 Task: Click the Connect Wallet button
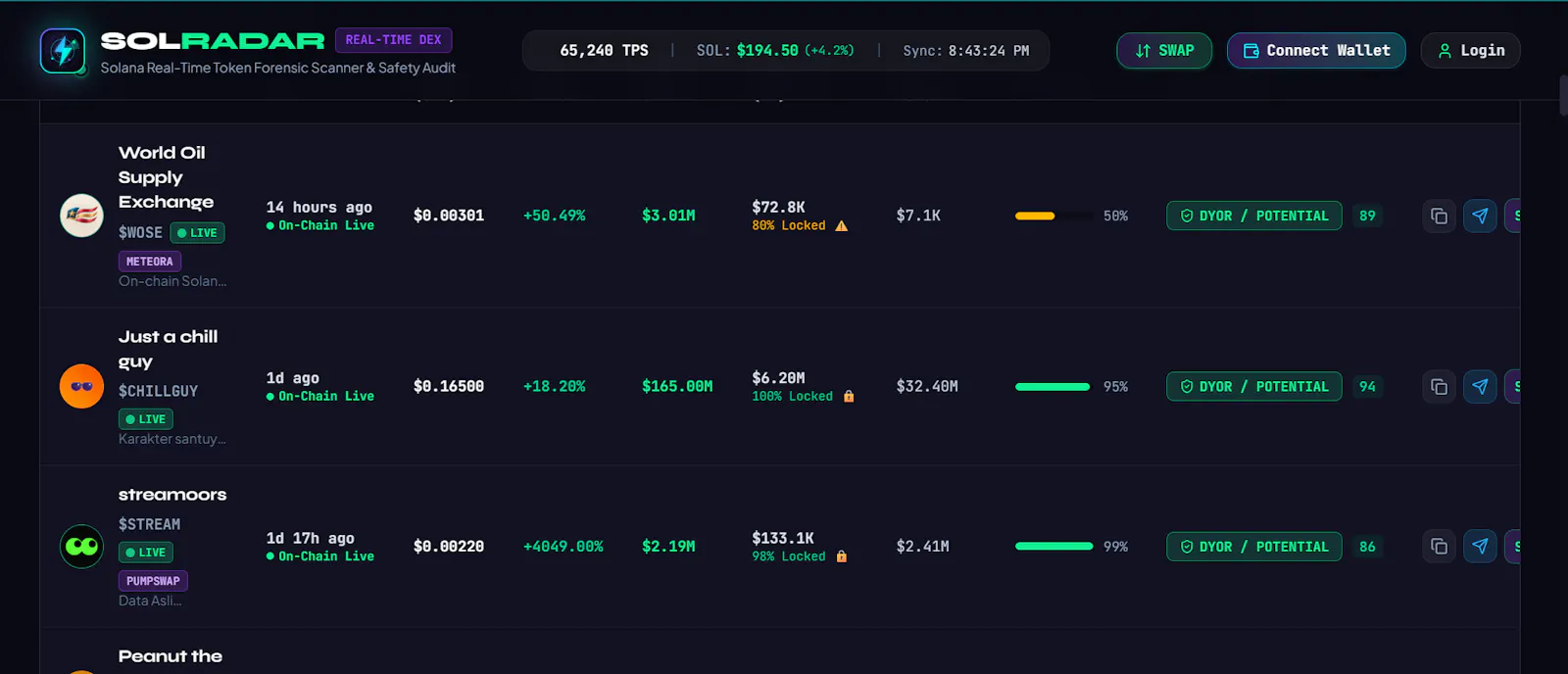pyautogui.click(x=1316, y=51)
